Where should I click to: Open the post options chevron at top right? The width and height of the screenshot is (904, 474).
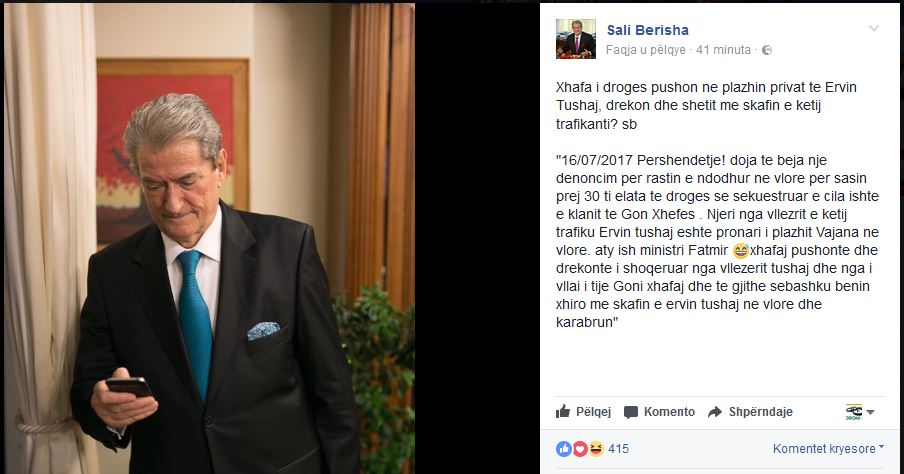[x=874, y=28]
